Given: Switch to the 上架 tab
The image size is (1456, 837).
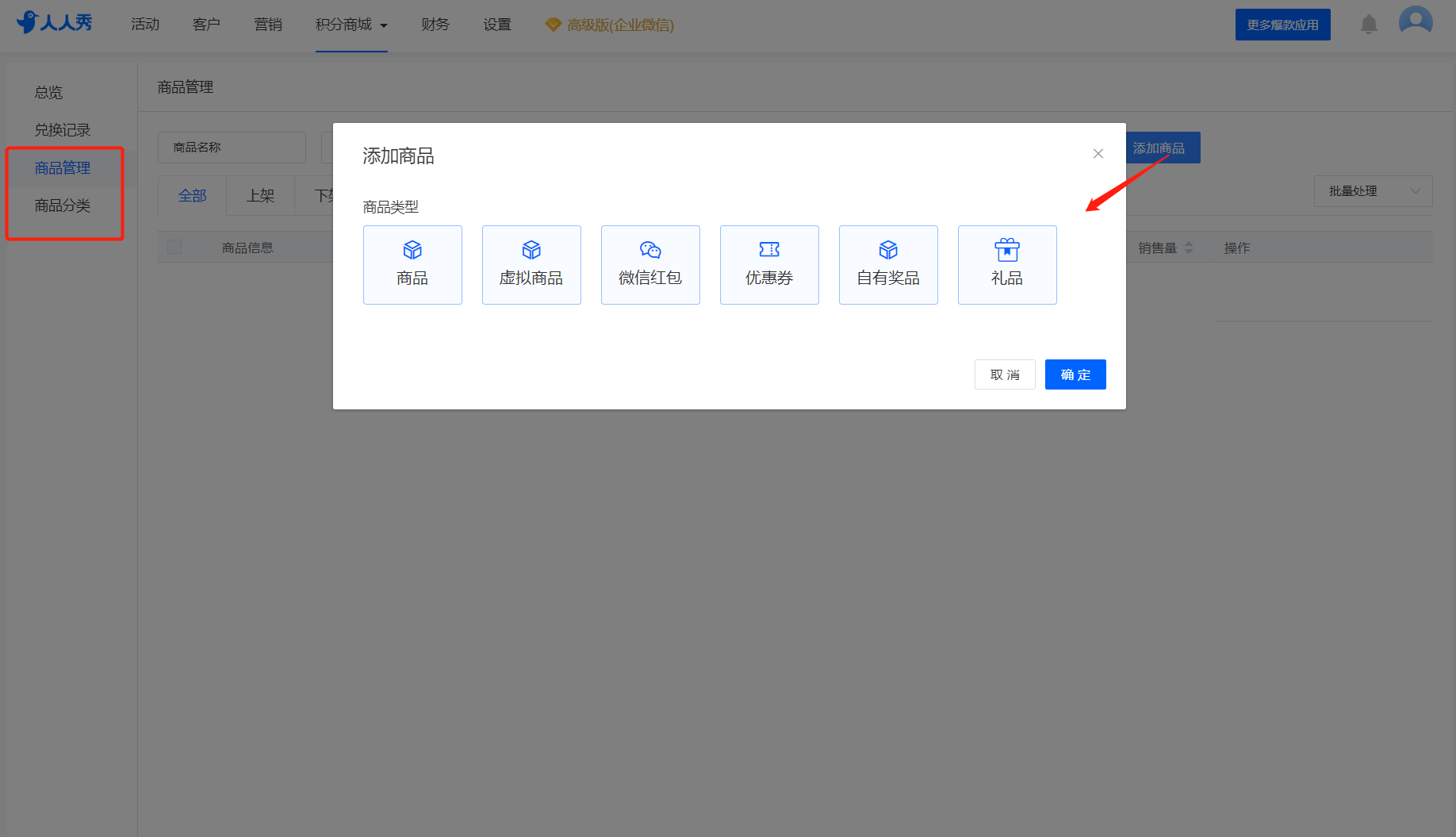Looking at the screenshot, I should (260, 196).
